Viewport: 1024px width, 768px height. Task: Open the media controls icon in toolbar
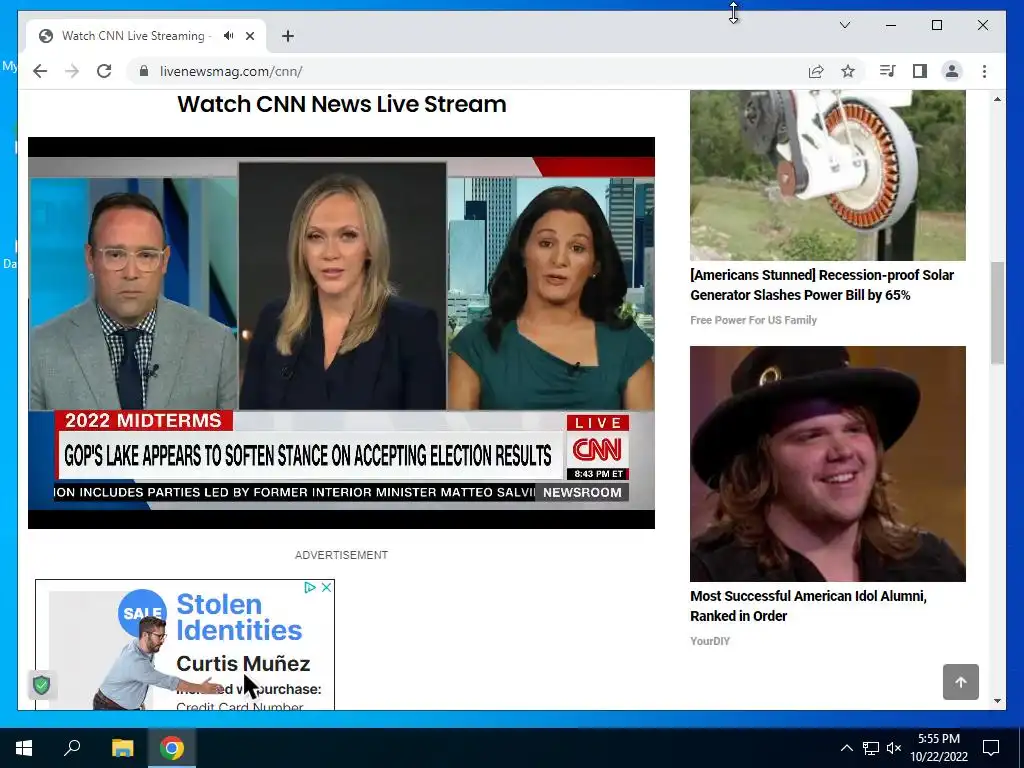point(887,71)
